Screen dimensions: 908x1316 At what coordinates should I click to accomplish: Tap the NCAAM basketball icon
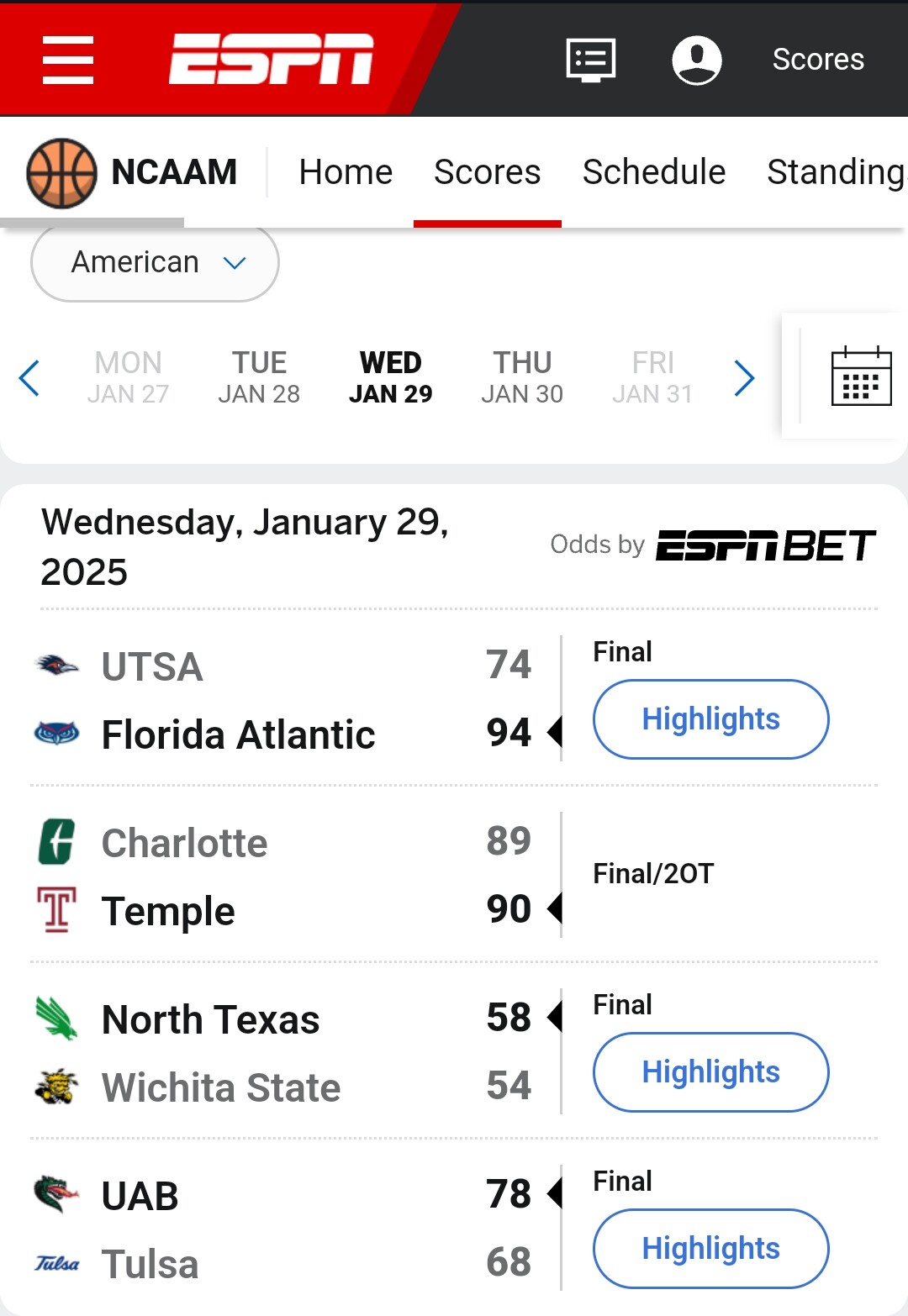(61, 173)
